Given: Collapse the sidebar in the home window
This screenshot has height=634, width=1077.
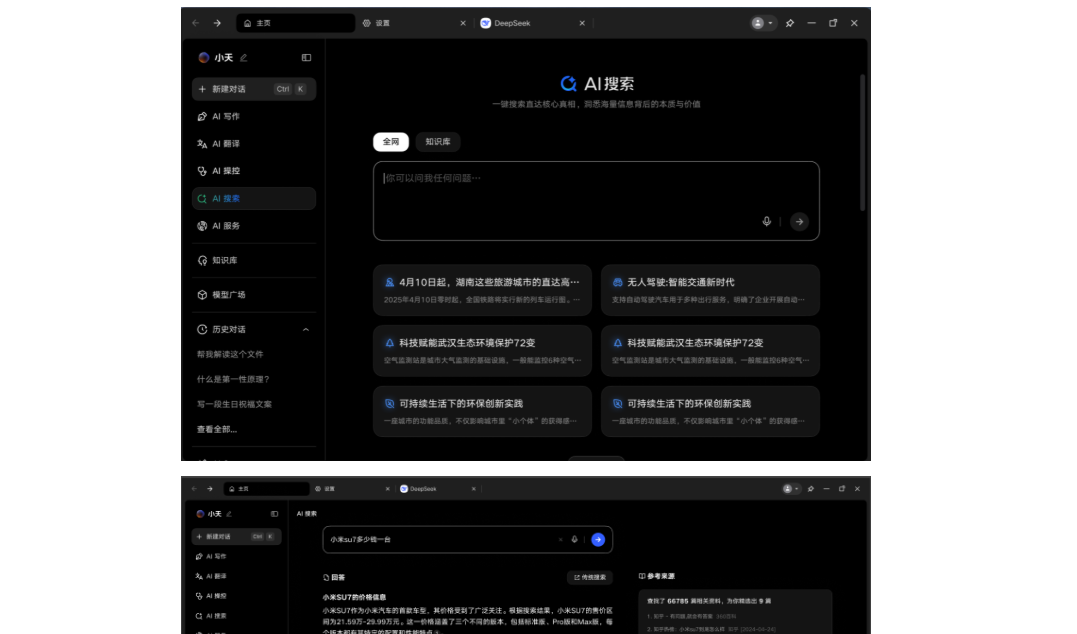Looking at the screenshot, I should [x=306, y=58].
